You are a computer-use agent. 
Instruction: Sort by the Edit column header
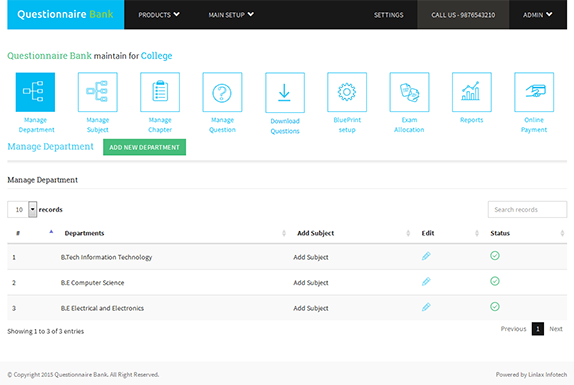pos(428,233)
